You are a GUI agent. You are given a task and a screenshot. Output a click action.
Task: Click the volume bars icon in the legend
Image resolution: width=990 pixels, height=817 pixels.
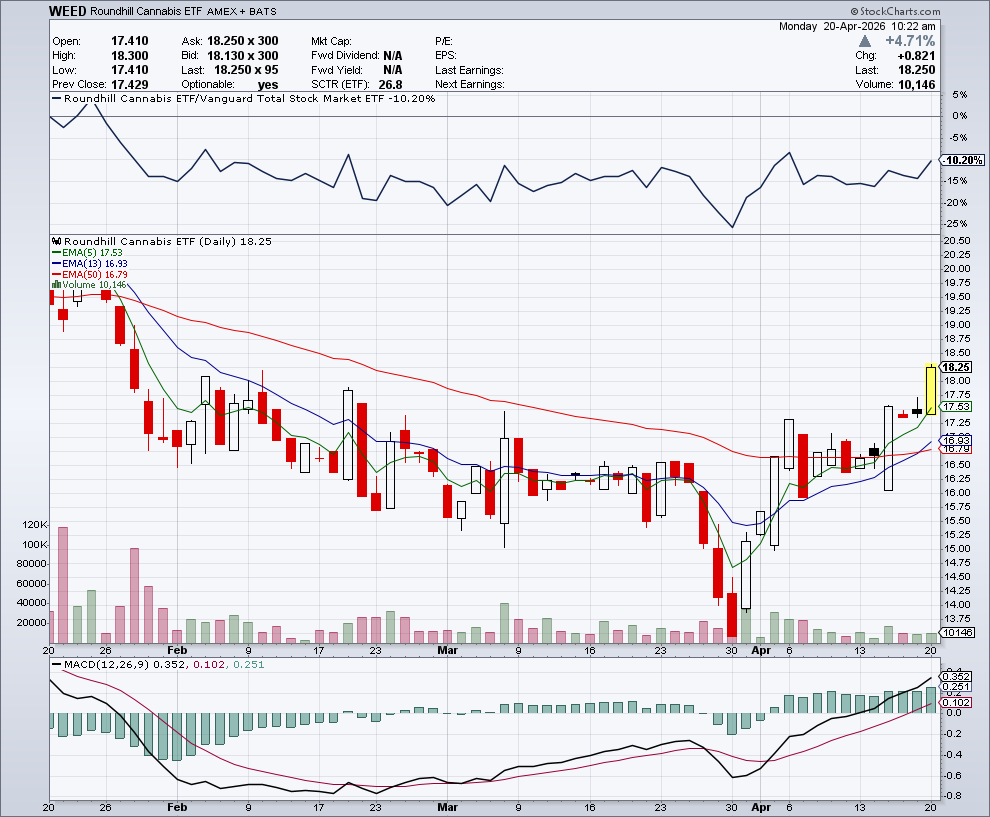pos(56,285)
